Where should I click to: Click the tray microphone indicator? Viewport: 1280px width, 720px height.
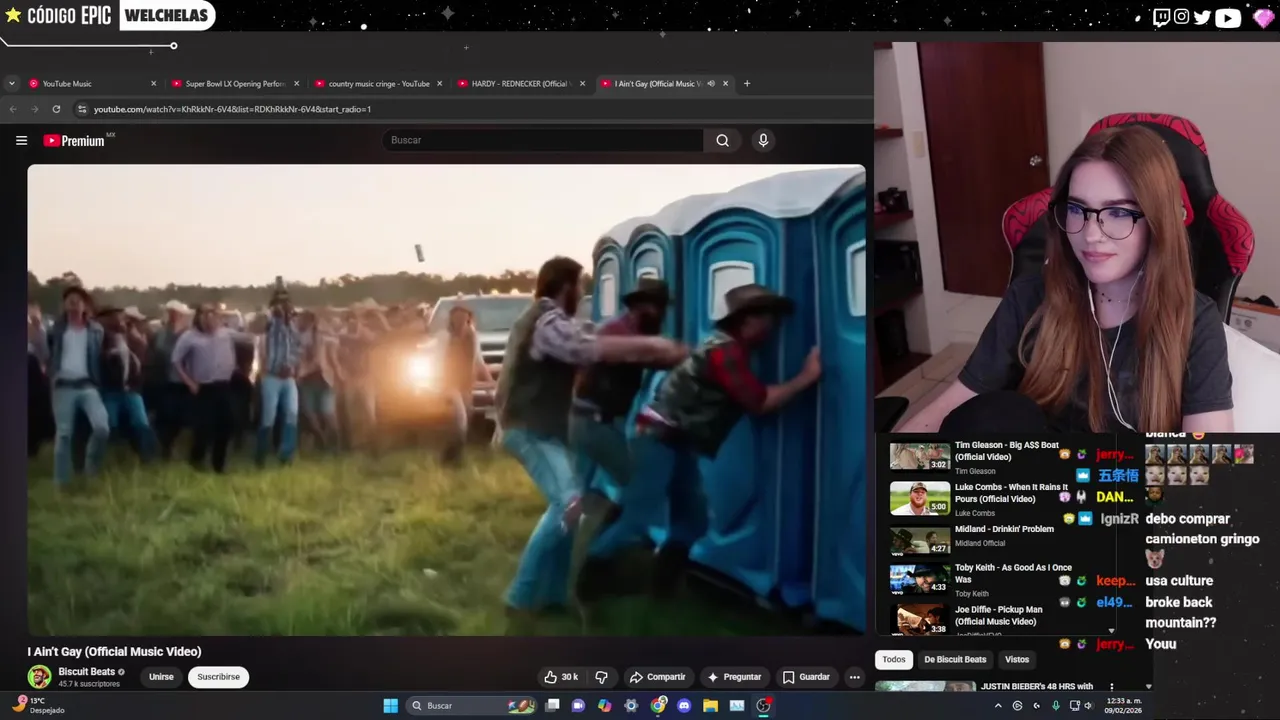[x=1055, y=706]
